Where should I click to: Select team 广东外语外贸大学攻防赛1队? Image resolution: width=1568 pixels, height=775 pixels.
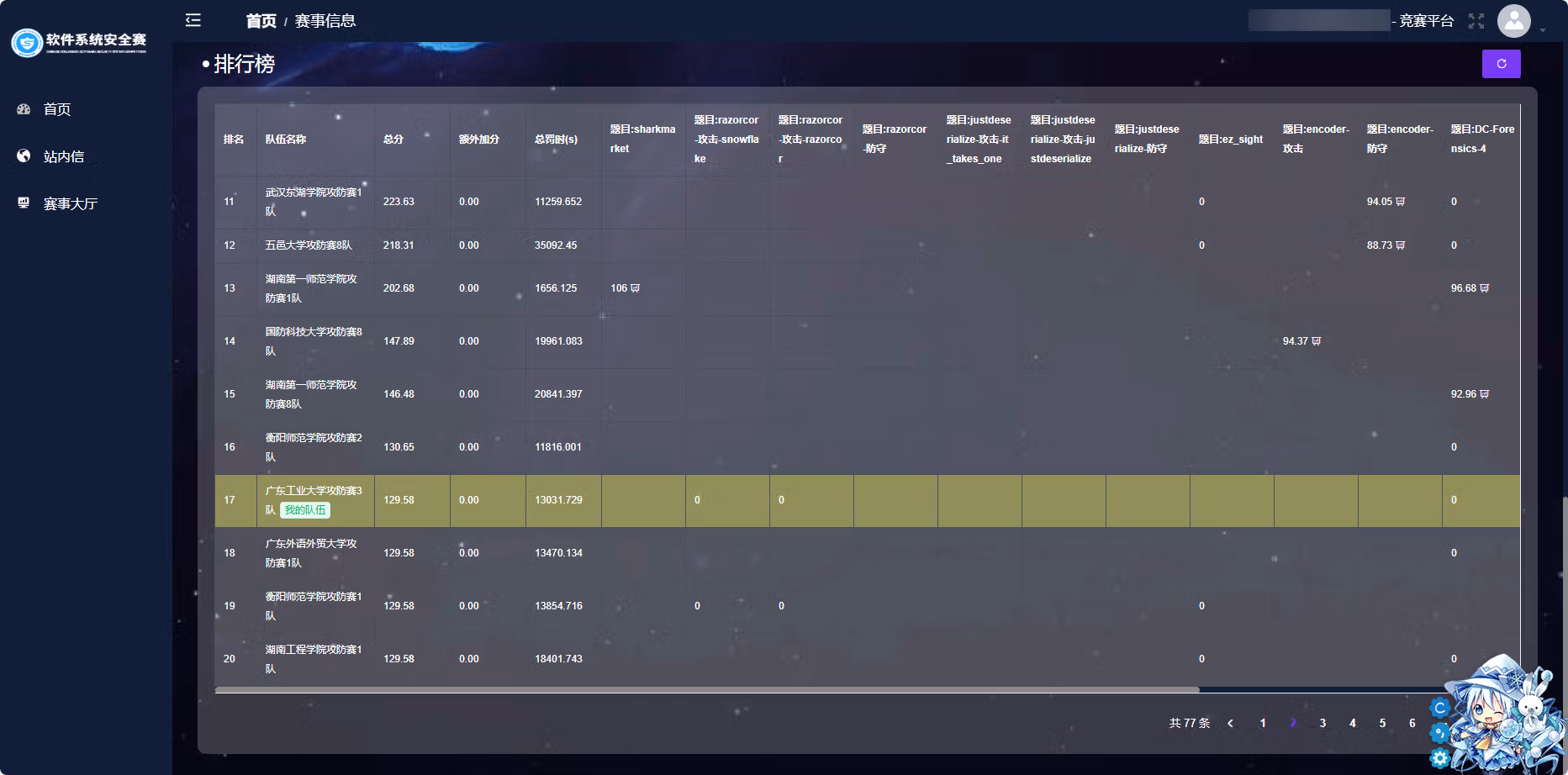(x=311, y=553)
